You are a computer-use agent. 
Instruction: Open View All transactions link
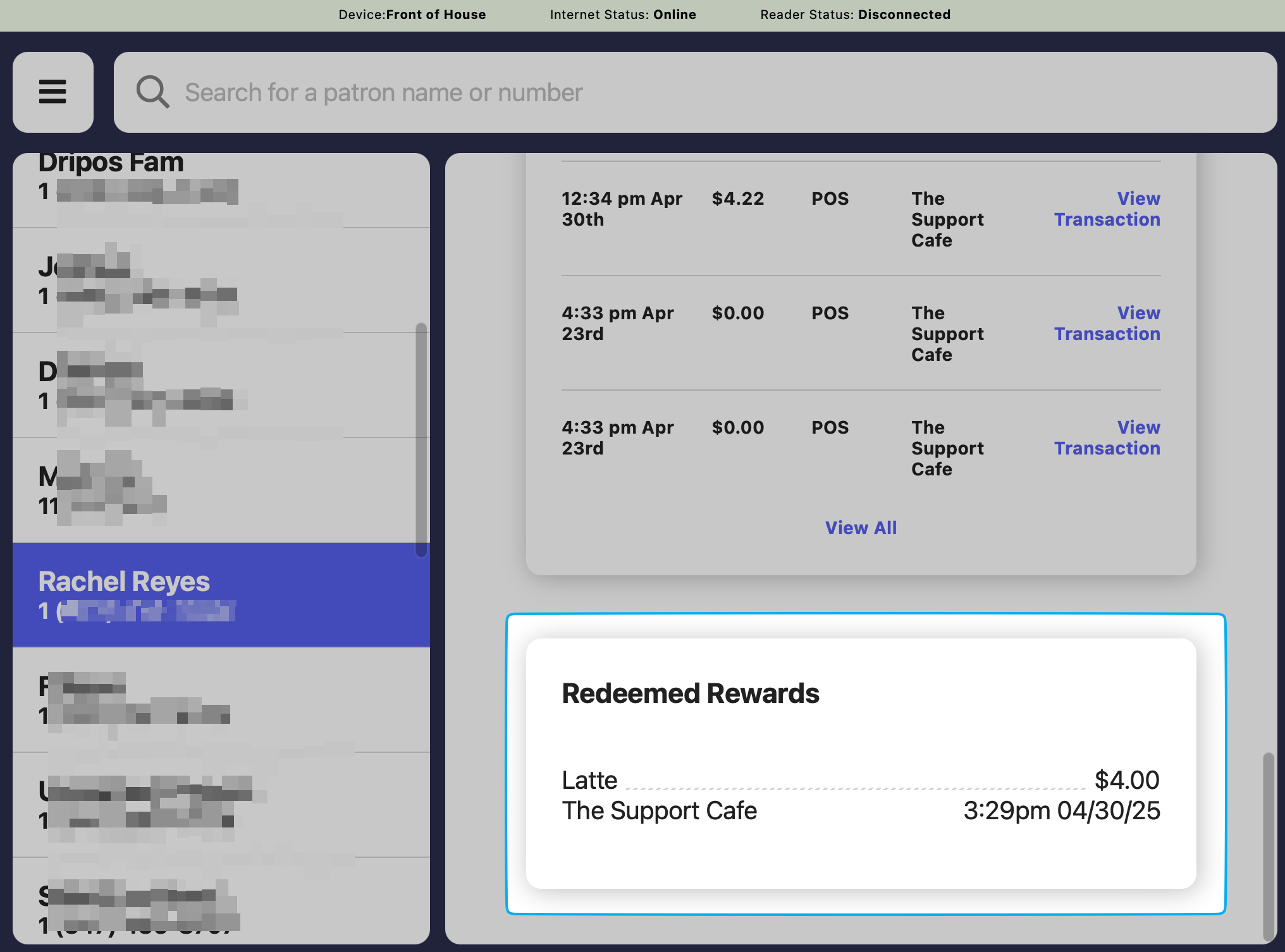(861, 528)
